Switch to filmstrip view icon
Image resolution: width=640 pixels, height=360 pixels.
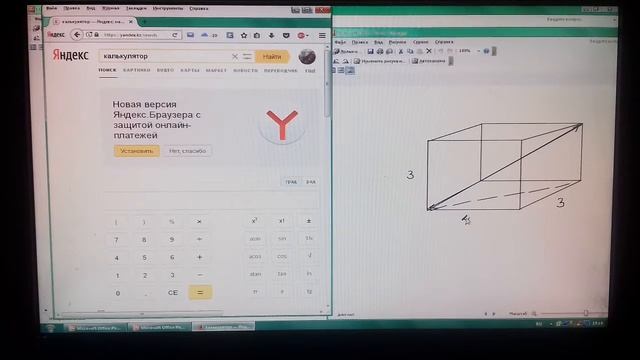(341, 70)
